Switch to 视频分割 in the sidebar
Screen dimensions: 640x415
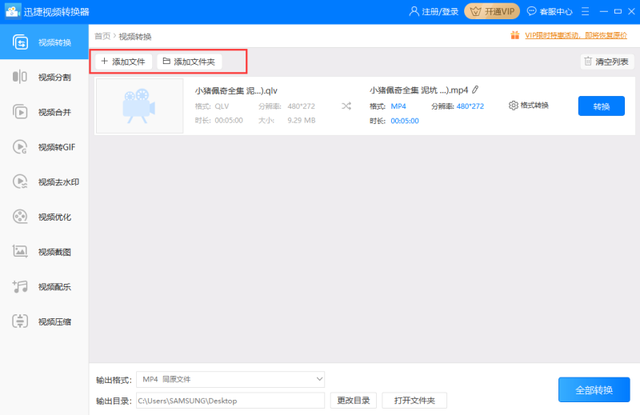[44, 77]
